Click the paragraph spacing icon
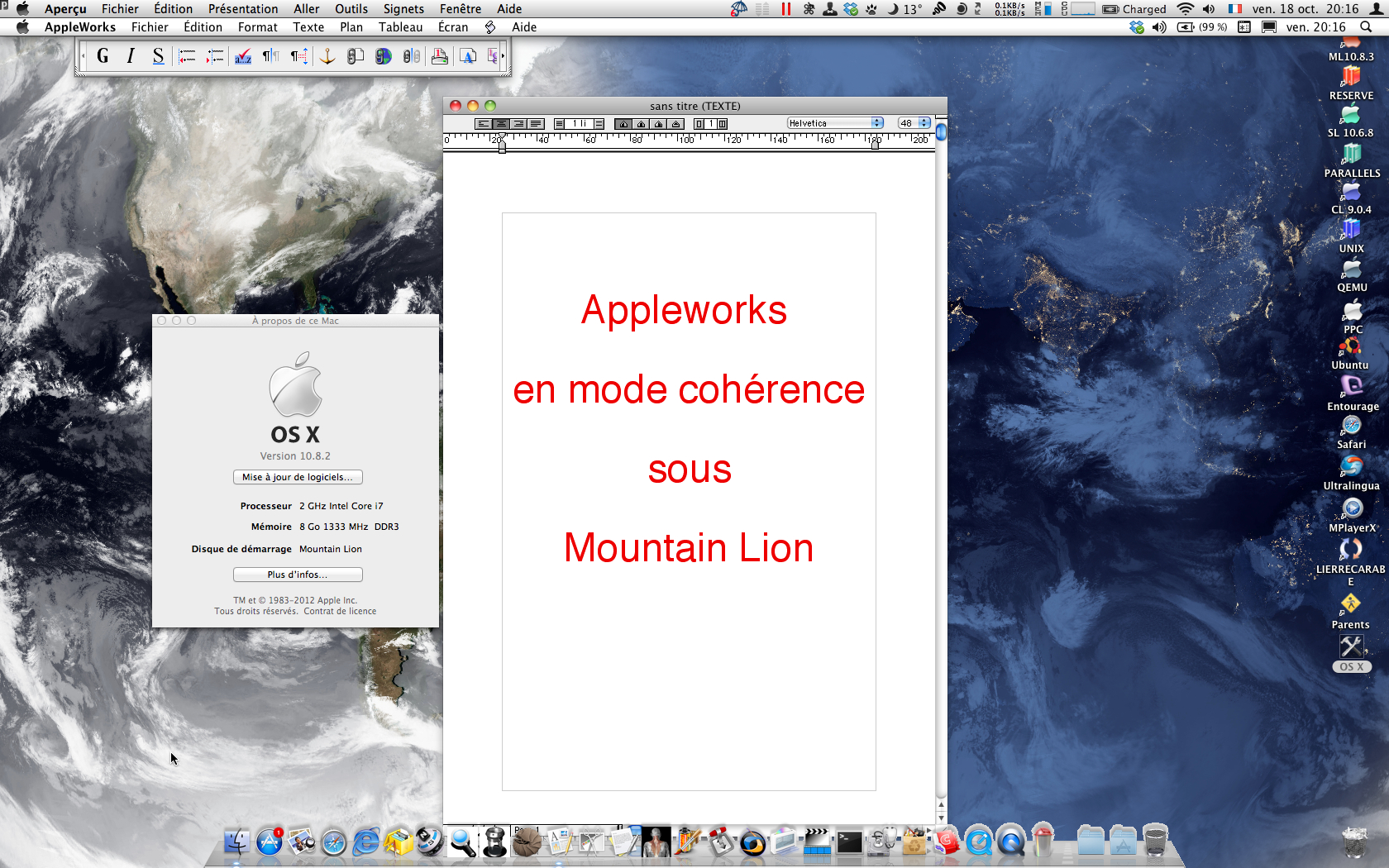 click(x=299, y=56)
